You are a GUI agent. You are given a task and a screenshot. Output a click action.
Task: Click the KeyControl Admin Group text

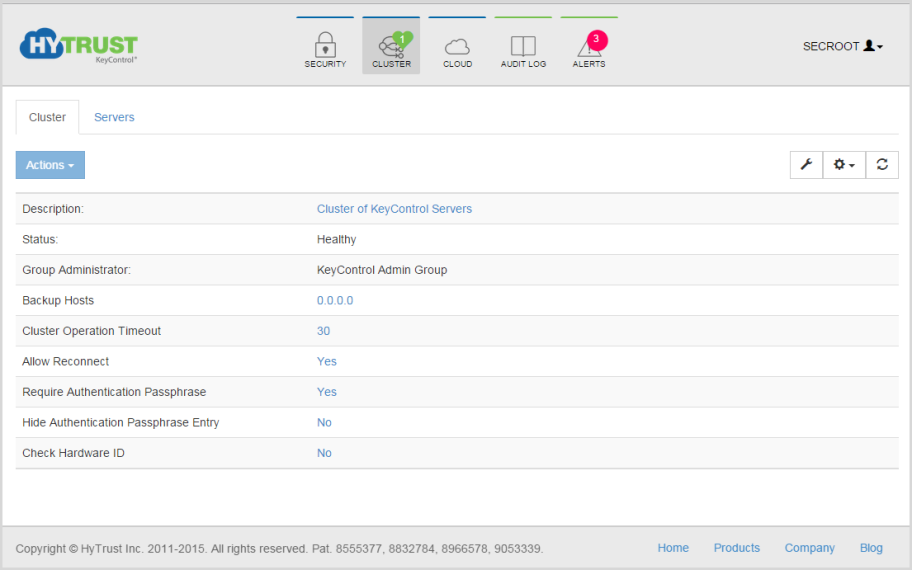(x=382, y=270)
